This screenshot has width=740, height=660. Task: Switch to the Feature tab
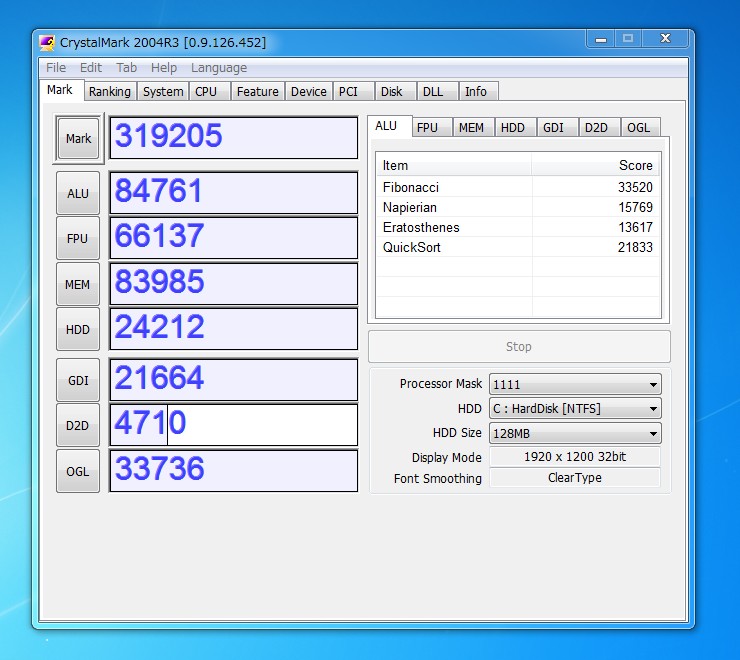[258, 91]
